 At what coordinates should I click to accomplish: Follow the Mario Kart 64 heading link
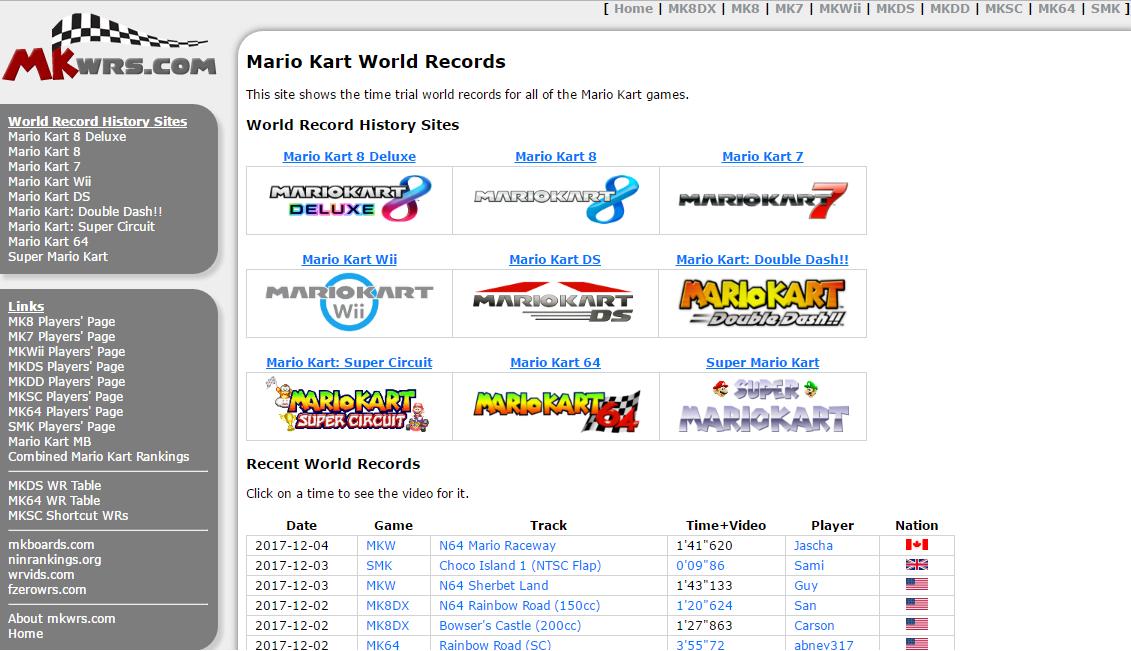555,363
